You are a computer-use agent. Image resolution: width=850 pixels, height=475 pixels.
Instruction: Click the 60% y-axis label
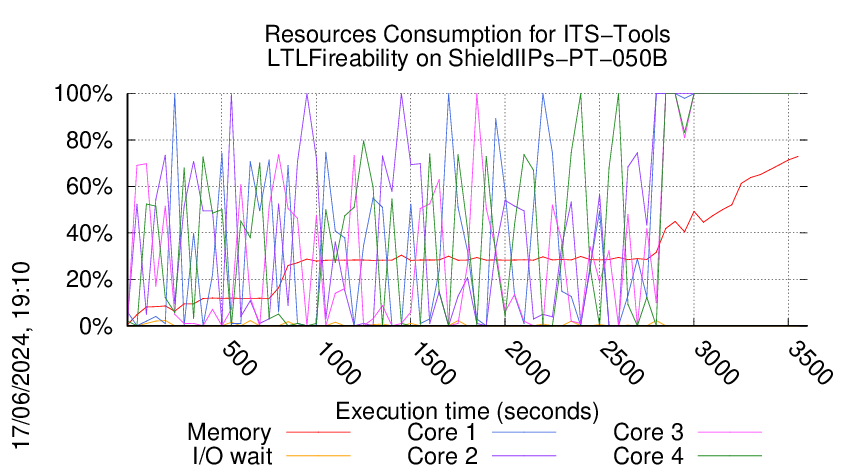point(89,187)
